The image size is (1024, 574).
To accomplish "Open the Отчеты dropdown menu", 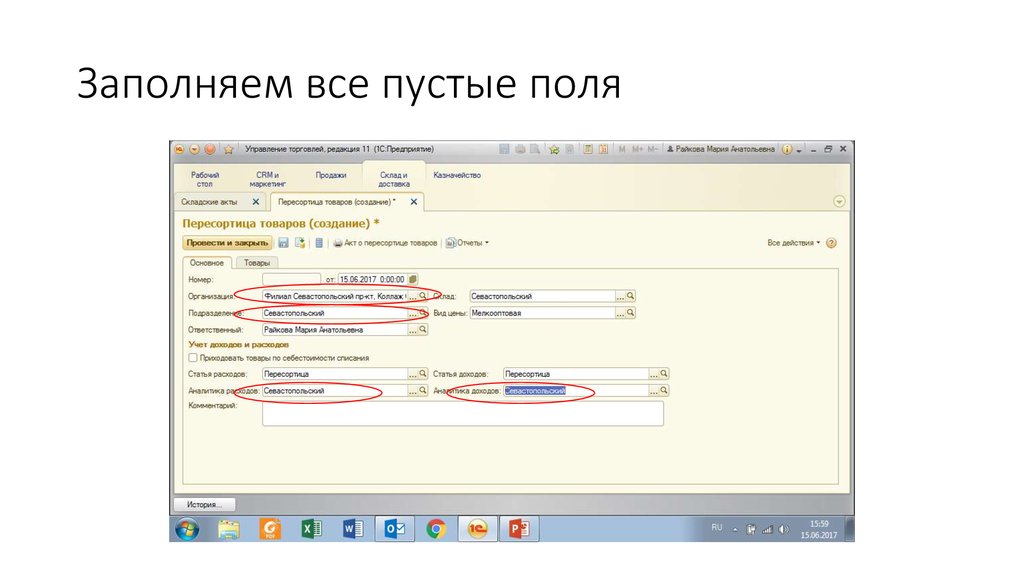I will tap(467, 243).
